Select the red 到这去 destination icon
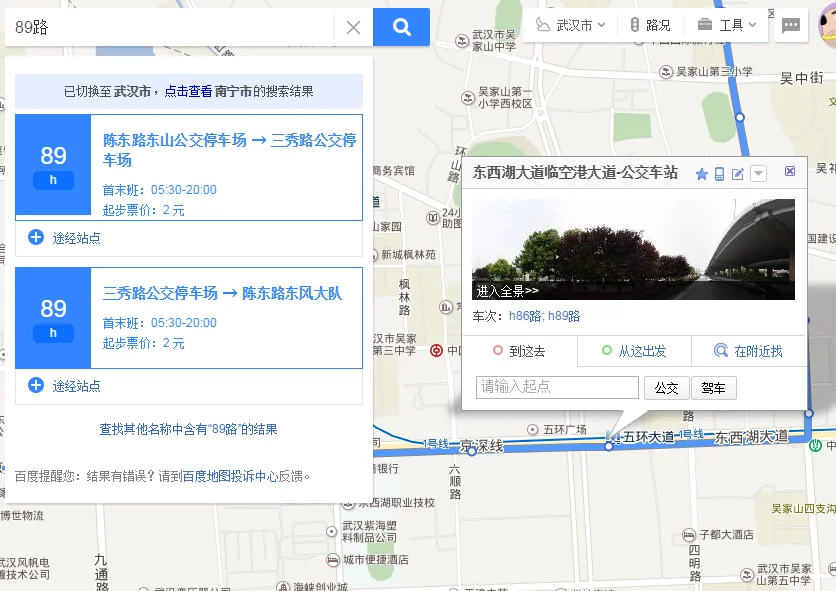Viewport: 836px width, 591px height. [x=498, y=350]
